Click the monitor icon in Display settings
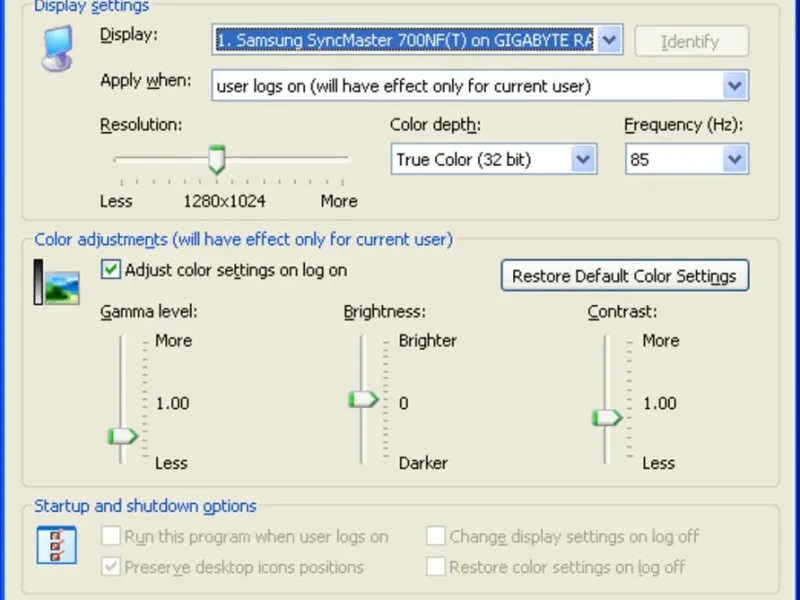The width and height of the screenshot is (800, 600). 57,48
